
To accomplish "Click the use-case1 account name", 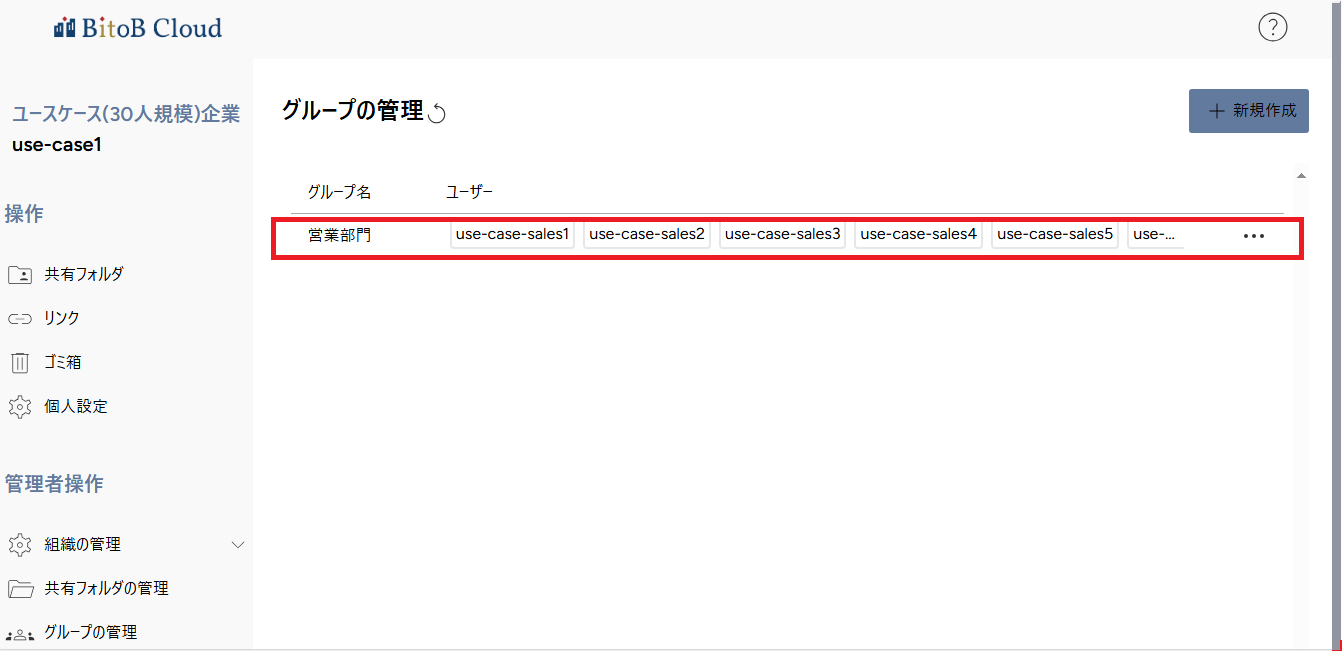I will [57, 145].
